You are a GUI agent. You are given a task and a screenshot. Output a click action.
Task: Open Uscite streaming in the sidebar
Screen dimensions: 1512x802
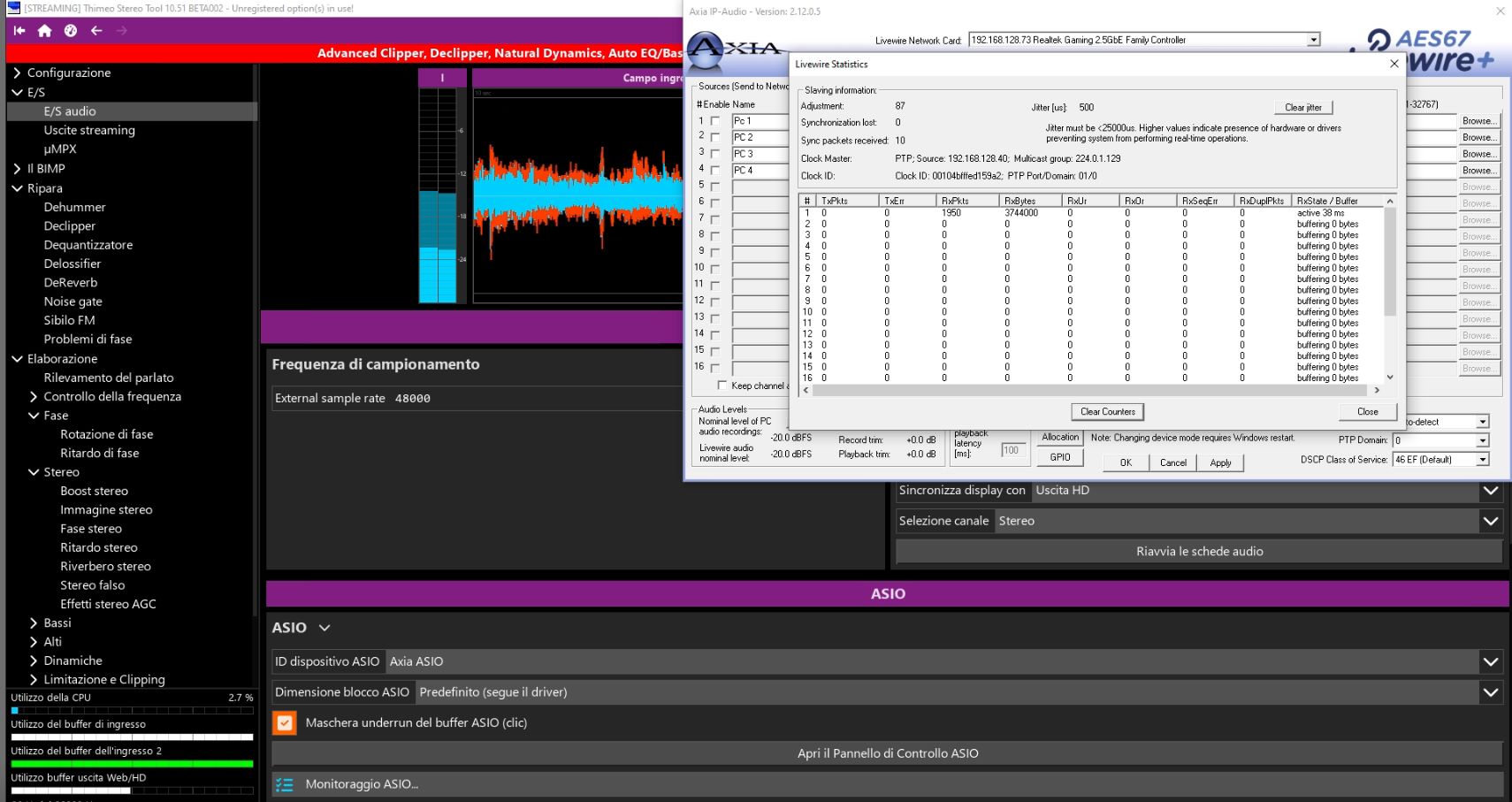(89, 130)
